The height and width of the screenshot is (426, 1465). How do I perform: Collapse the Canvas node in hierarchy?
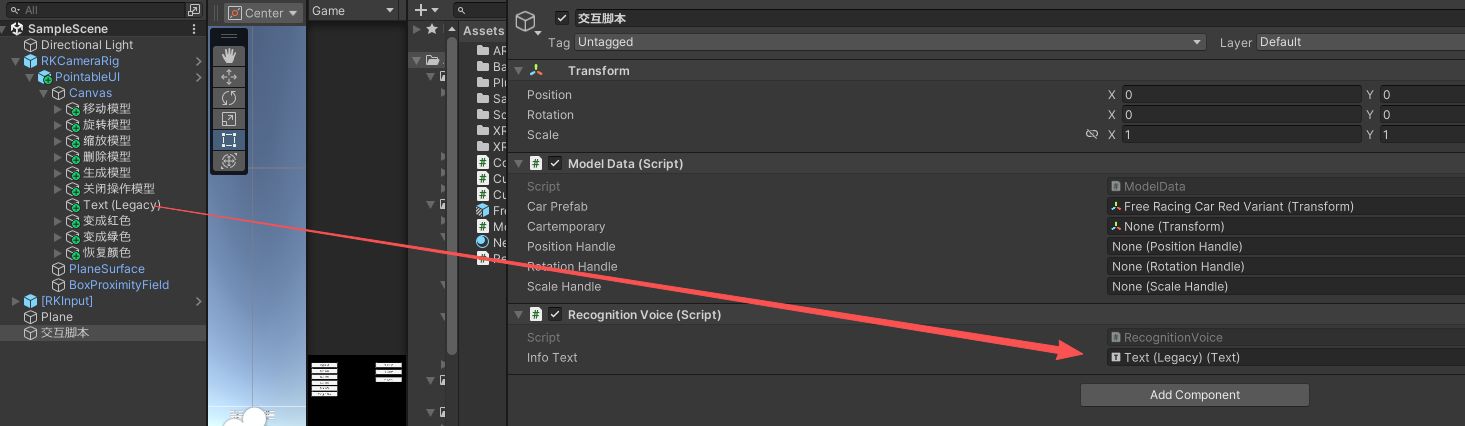[x=43, y=93]
